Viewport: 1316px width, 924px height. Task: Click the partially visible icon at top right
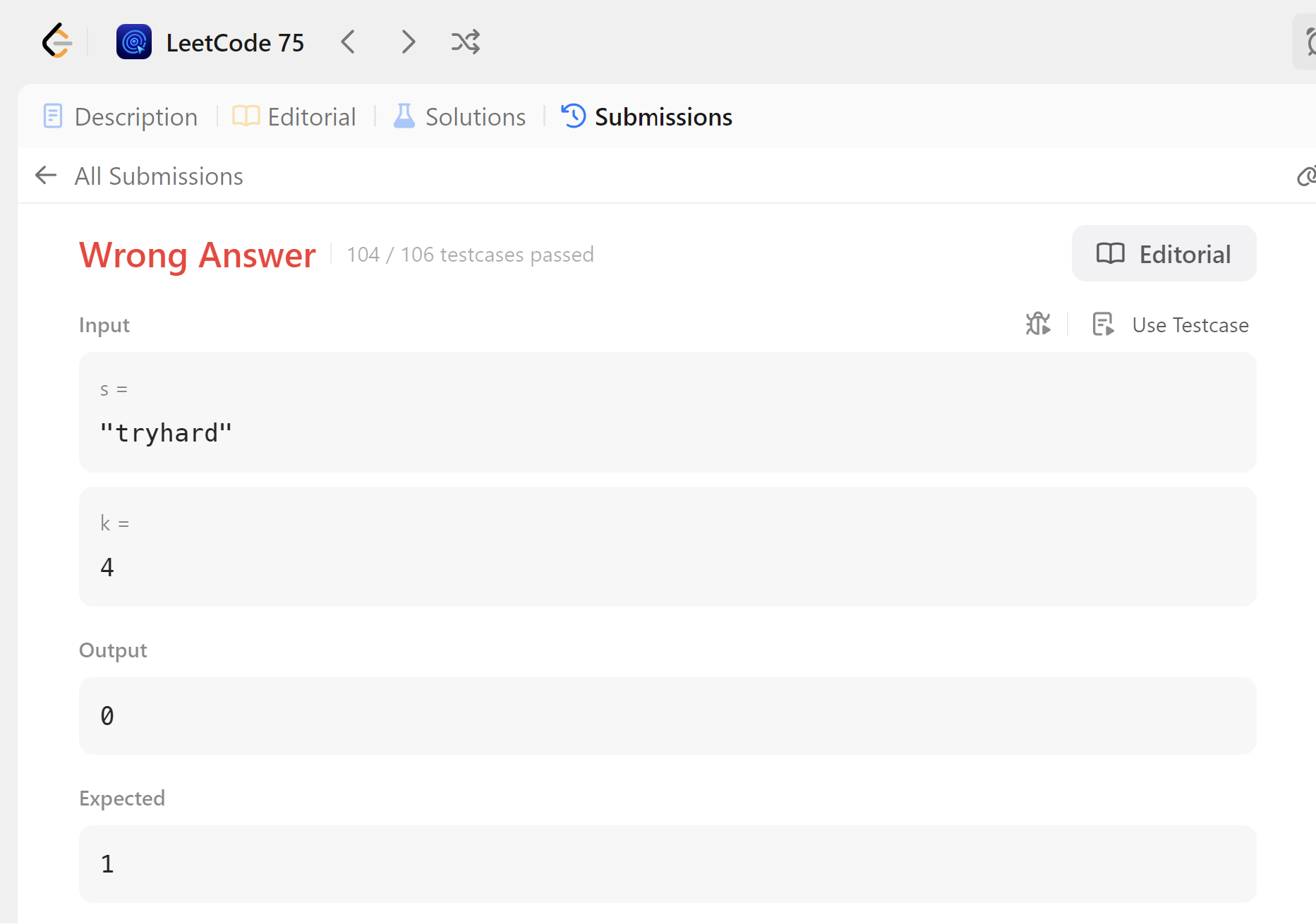(x=1305, y=42)
